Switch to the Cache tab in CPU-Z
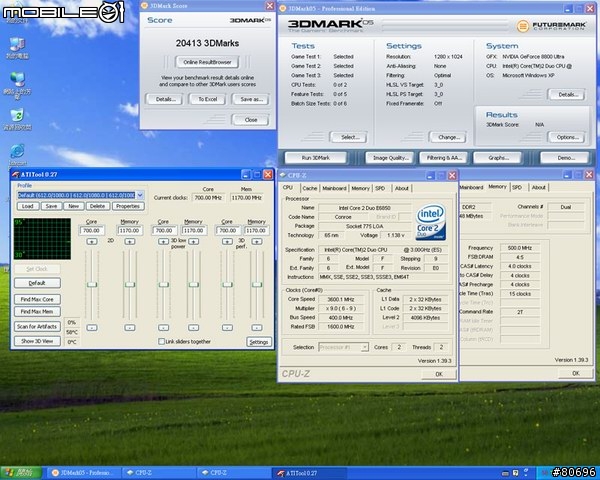The width and height of the screenshot is (600, 480). 310,188
